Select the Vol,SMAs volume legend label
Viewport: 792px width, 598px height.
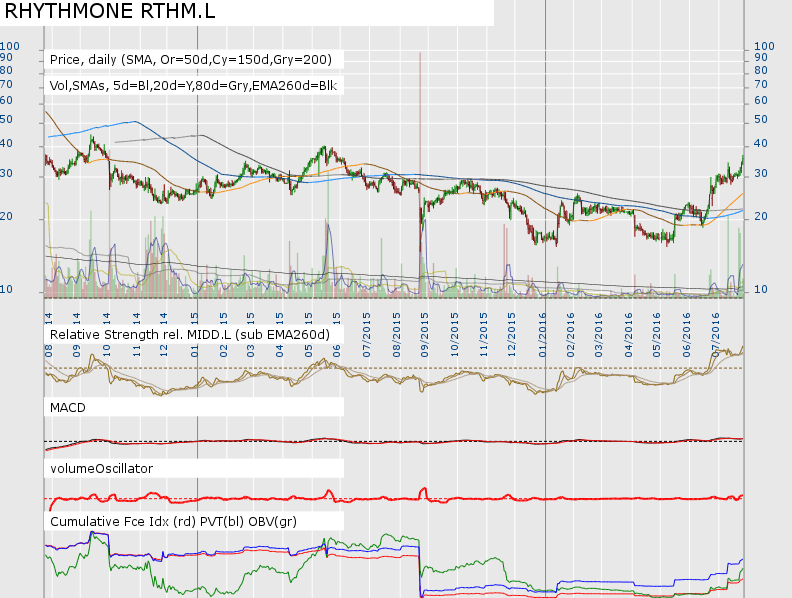click(x=193, y=86)
